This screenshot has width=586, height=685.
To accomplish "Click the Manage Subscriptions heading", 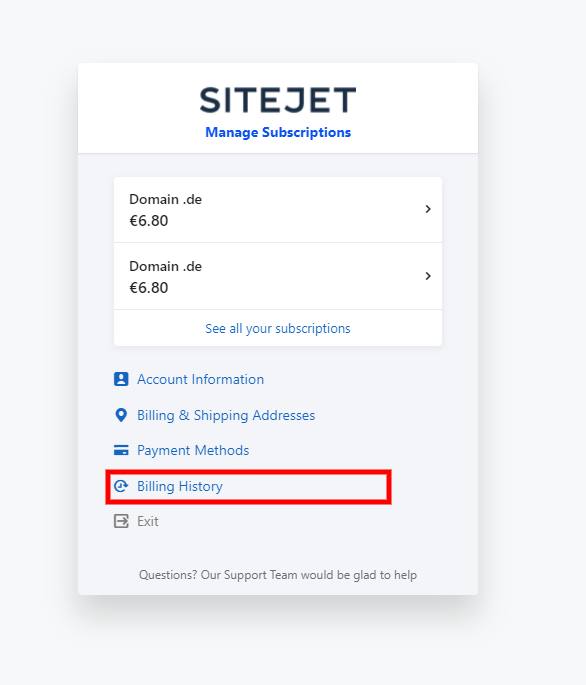I will [278, 132].
